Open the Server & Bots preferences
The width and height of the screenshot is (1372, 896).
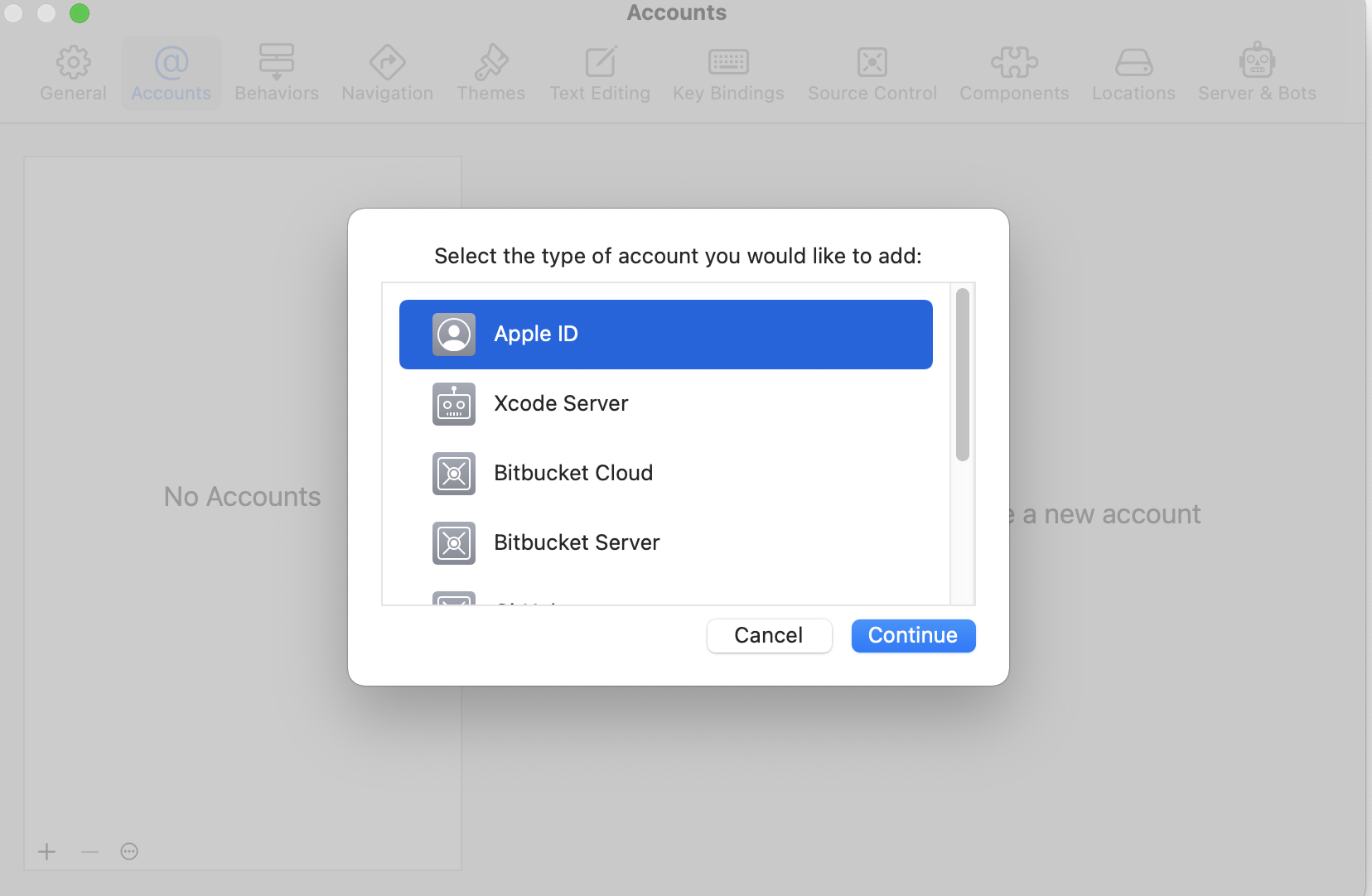click(1257, 74)
